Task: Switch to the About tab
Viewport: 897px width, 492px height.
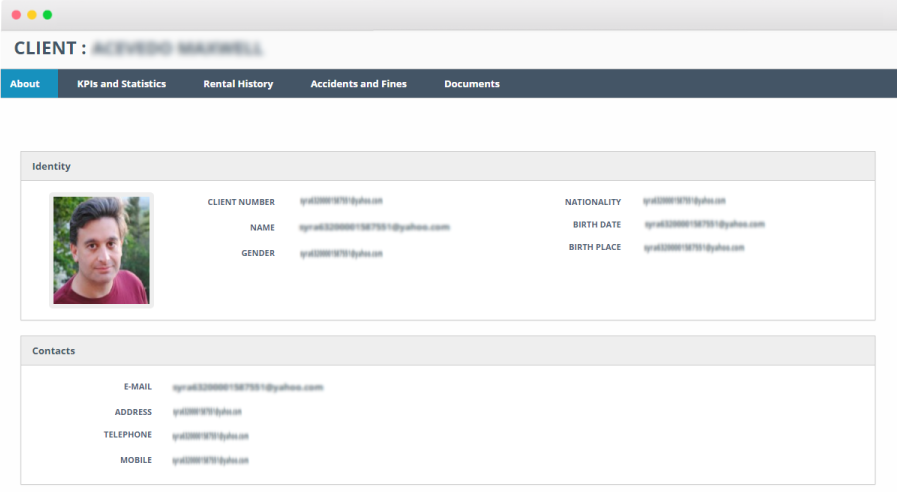Action: [25, 84]
